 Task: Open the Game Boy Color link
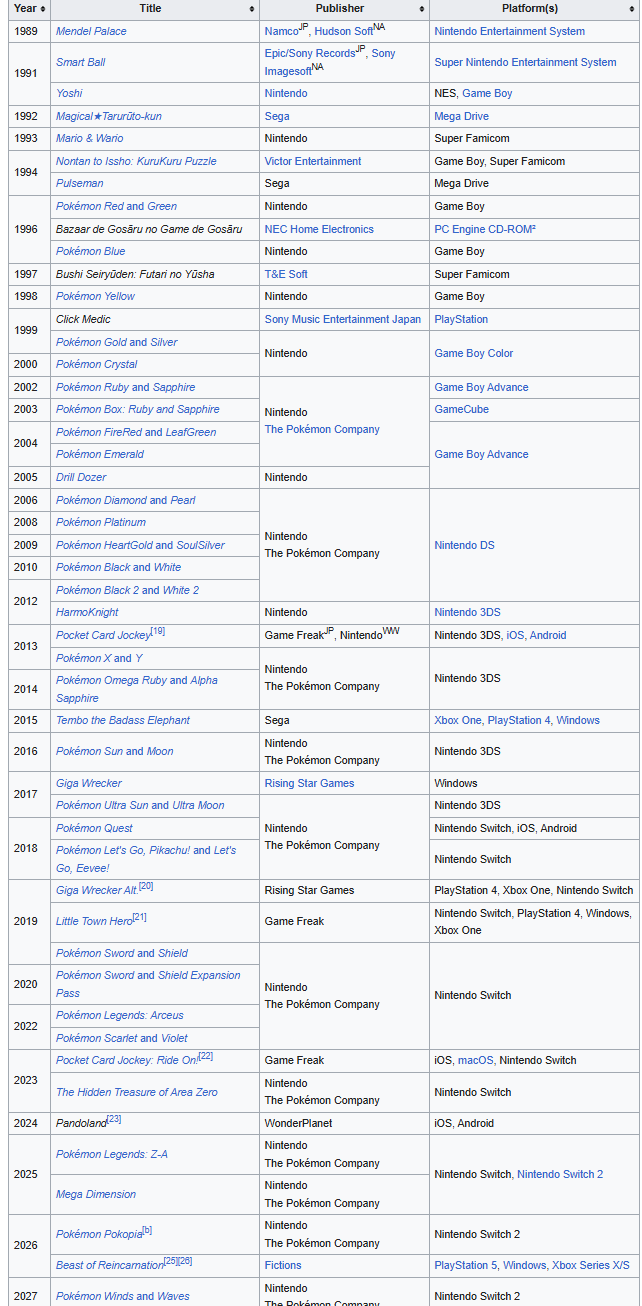[474, 353]
